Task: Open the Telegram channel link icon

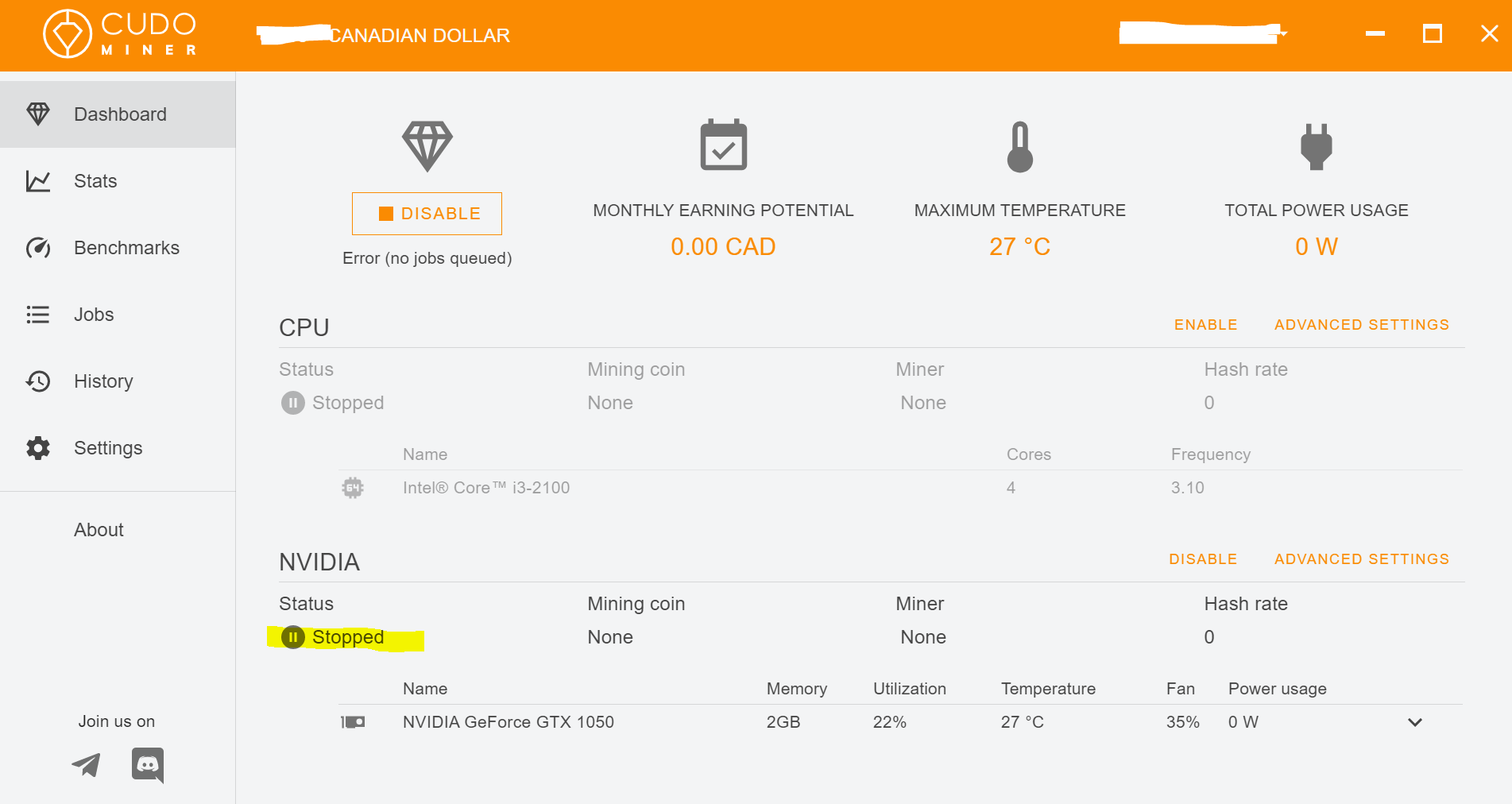Action: (x=86, y=765)
